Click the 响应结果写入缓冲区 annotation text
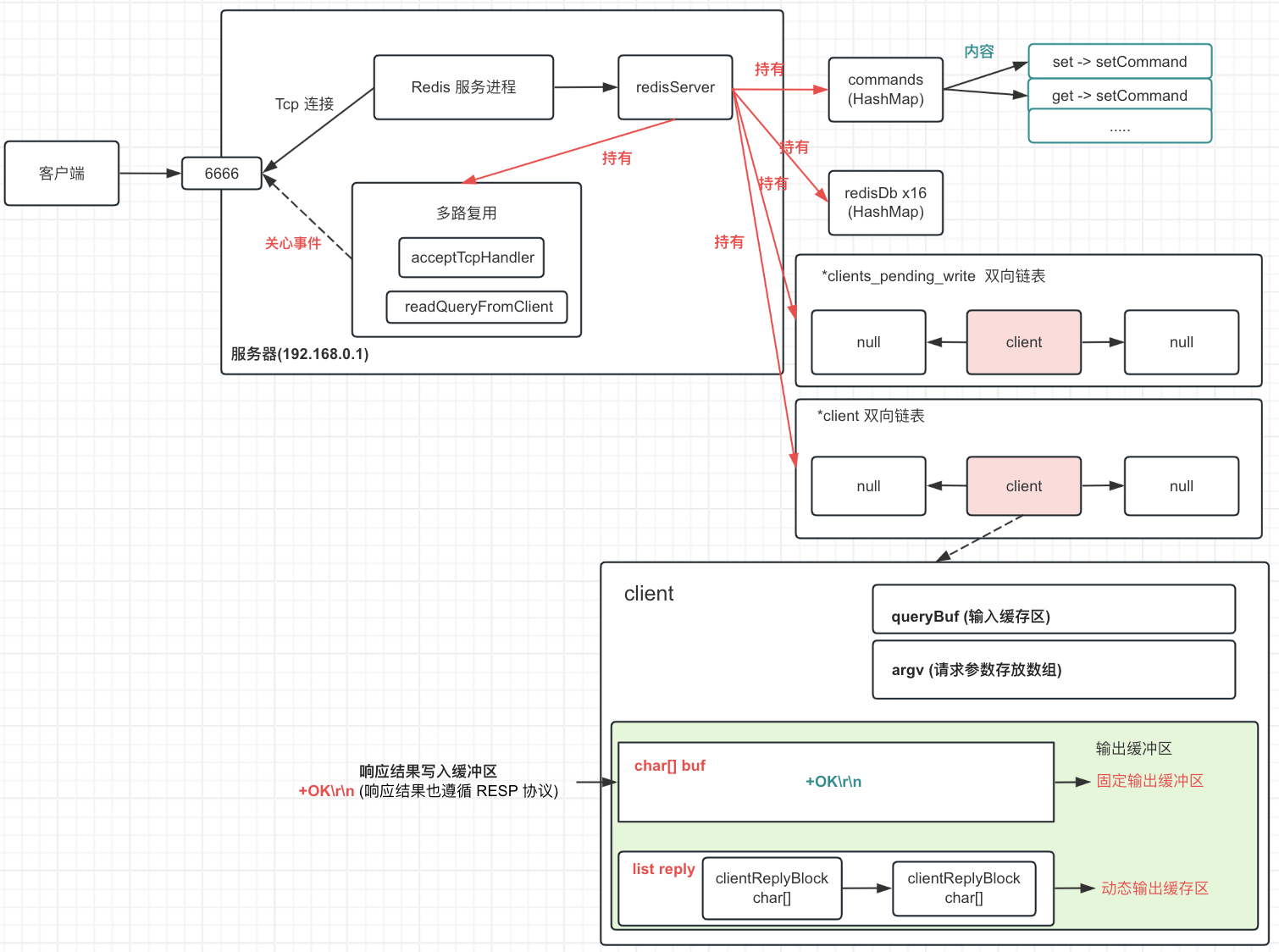 tap(428, 772)
